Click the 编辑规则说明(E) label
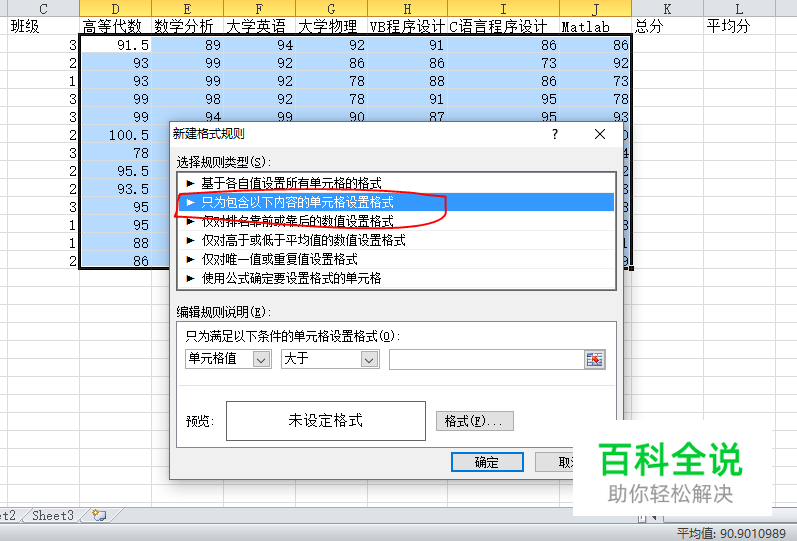797x541 pixels. click(224, 312)
